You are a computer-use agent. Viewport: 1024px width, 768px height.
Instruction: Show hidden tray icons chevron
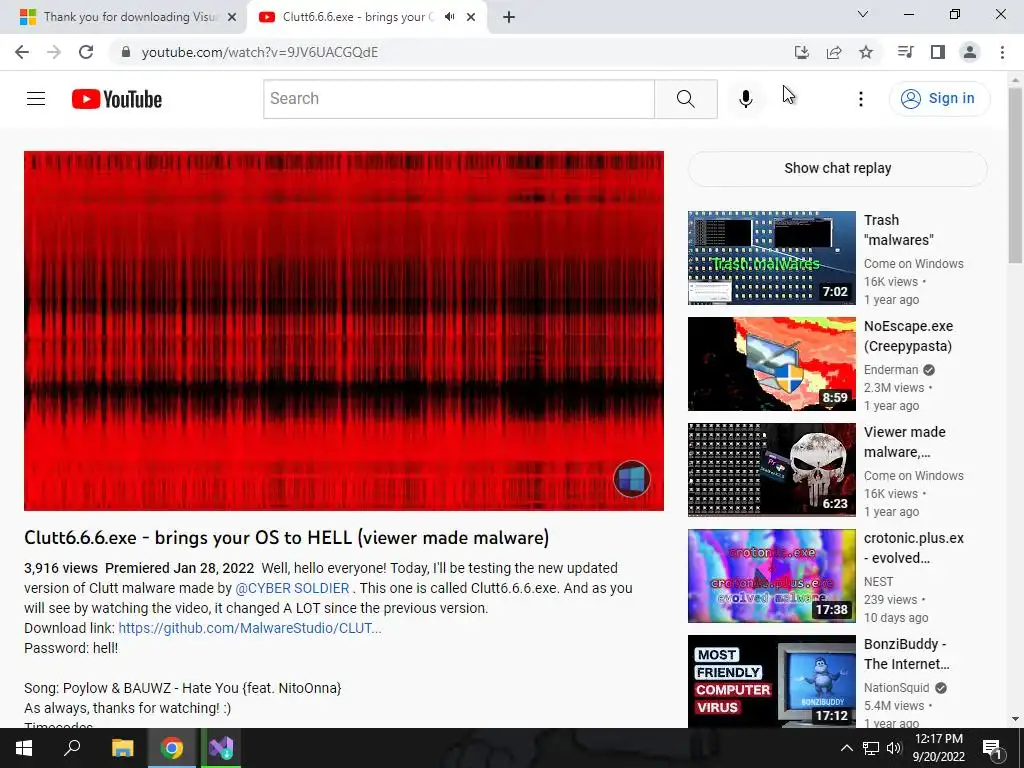[x=846, y=748]
